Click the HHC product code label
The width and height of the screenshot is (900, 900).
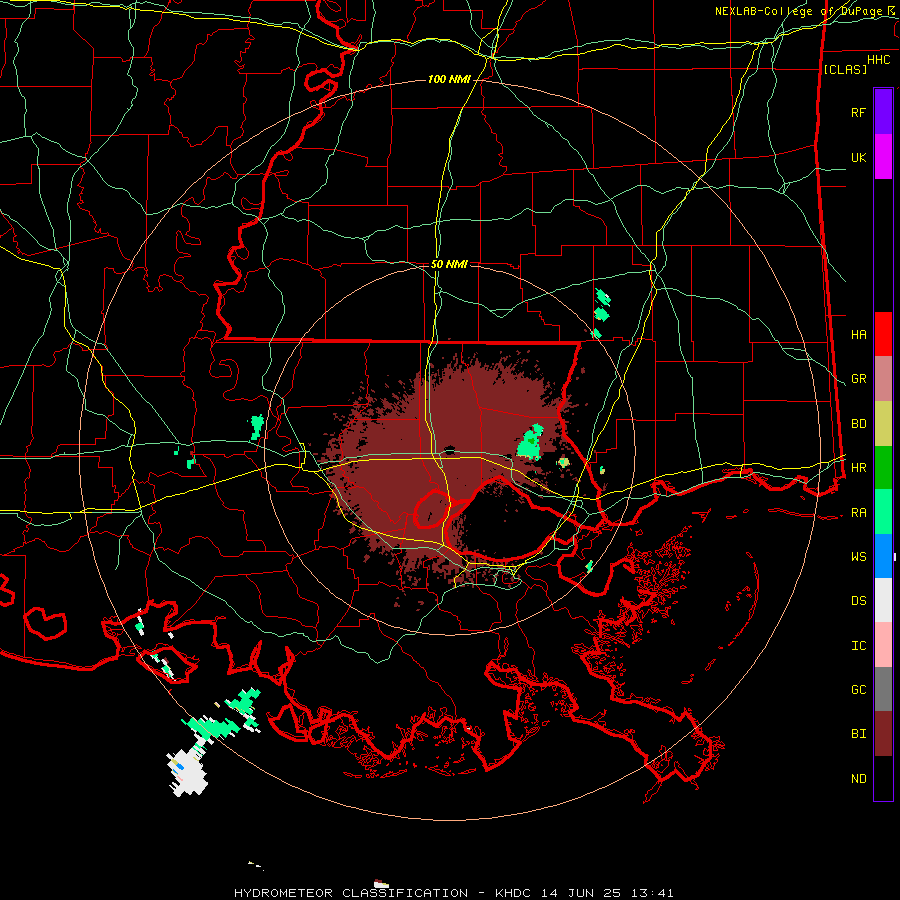click(x=878, y=60)
